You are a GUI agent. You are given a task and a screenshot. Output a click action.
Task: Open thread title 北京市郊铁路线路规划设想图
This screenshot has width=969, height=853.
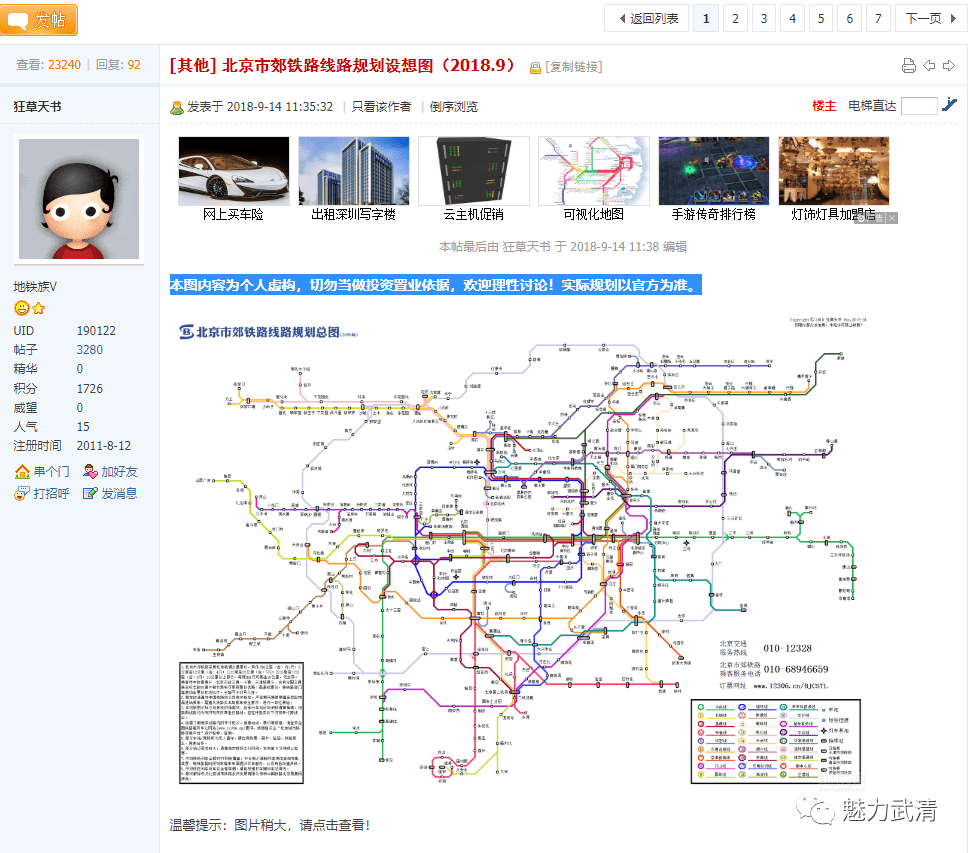(368, 66)
